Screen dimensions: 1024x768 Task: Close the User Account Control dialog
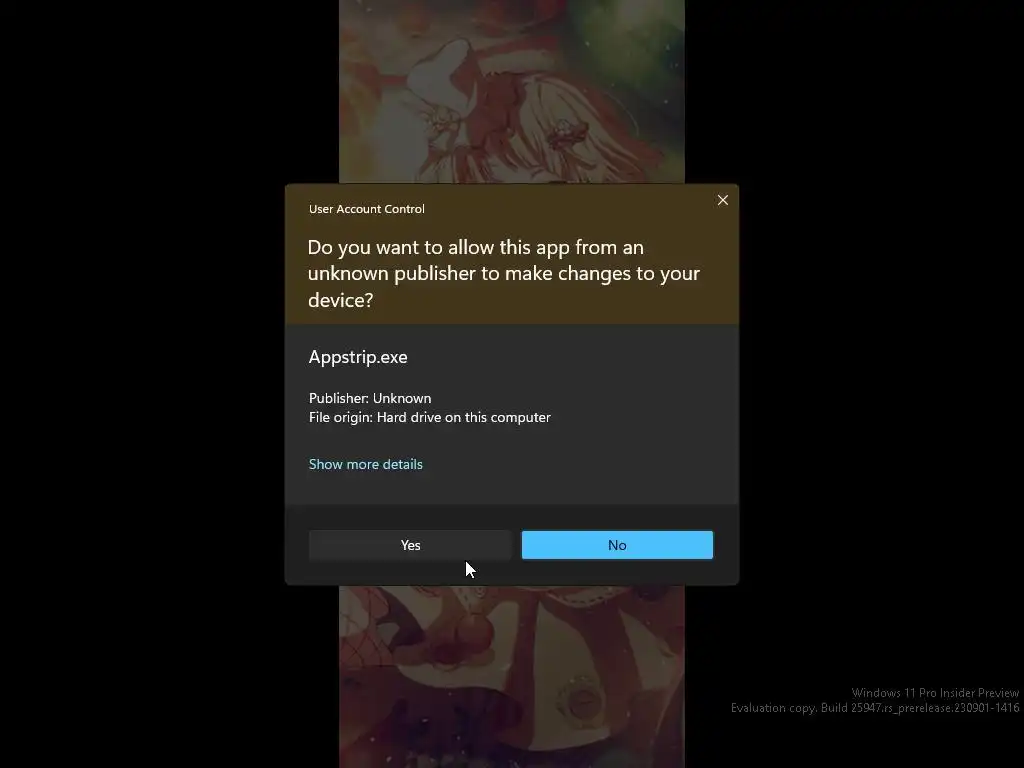722,200
